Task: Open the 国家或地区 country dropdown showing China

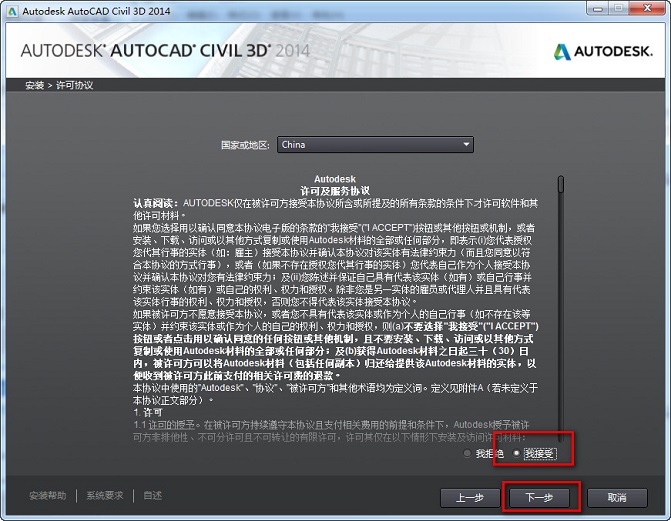Action: (x=375, y=145)
